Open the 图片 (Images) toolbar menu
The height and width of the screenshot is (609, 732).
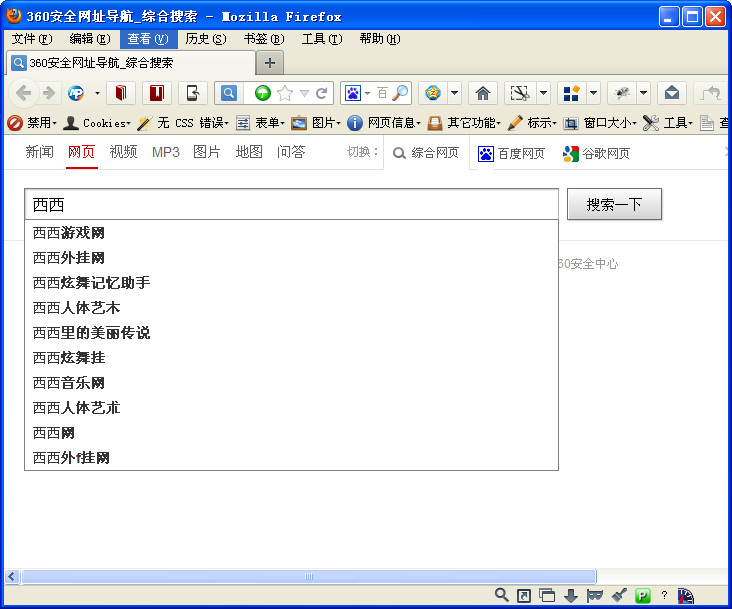[x=316, y=123]
